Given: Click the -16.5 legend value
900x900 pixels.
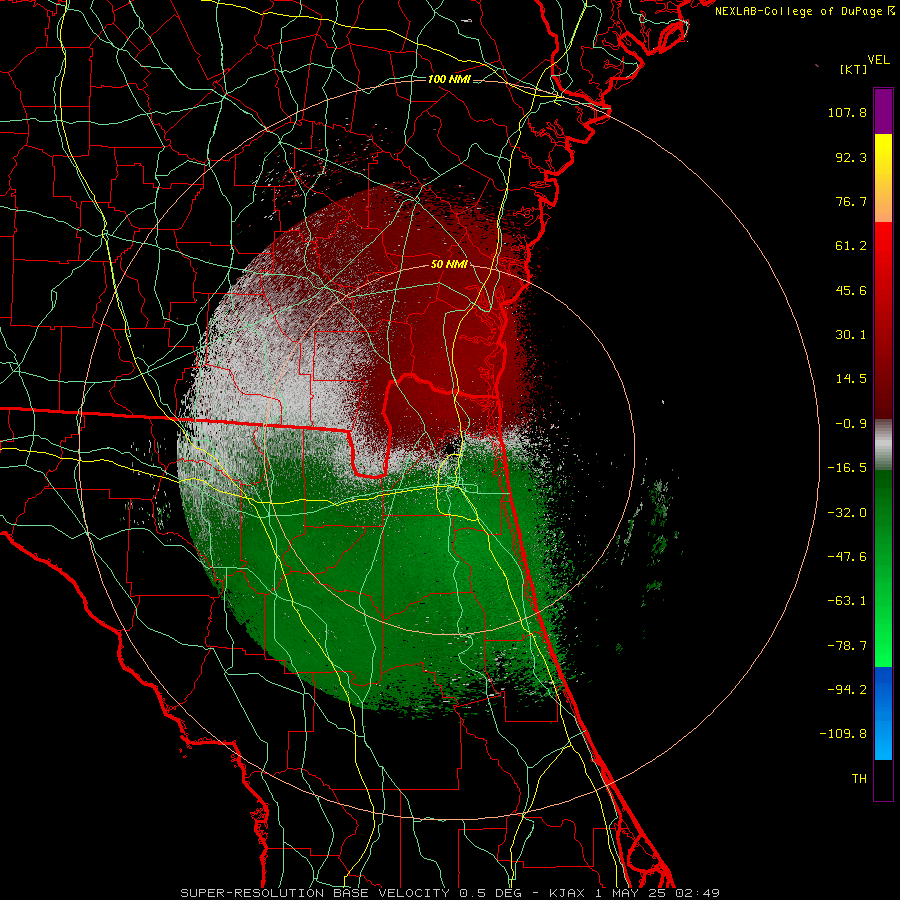Looking at the screenshot, I should tap(847, 468).
